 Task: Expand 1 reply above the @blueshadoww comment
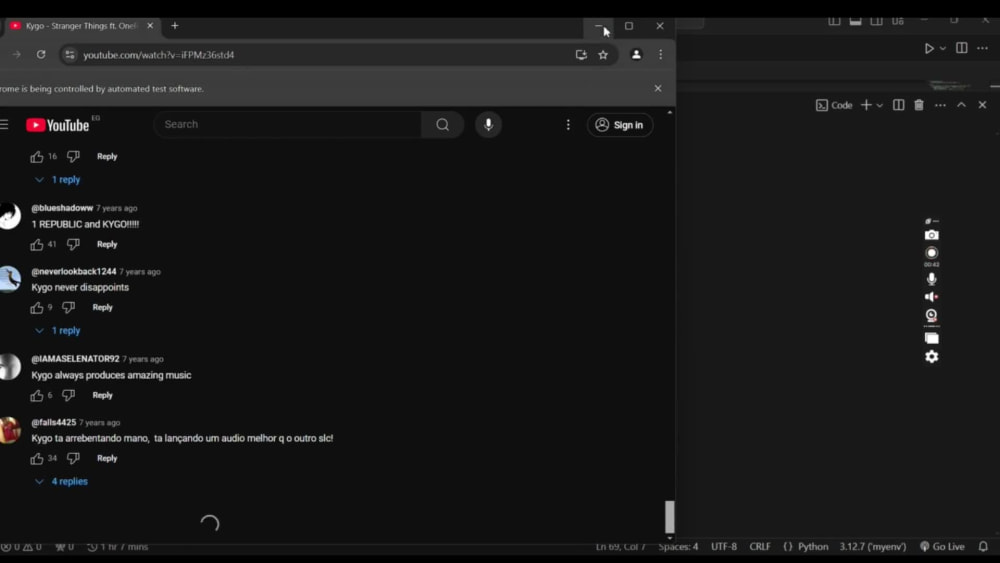click(57, 180)
